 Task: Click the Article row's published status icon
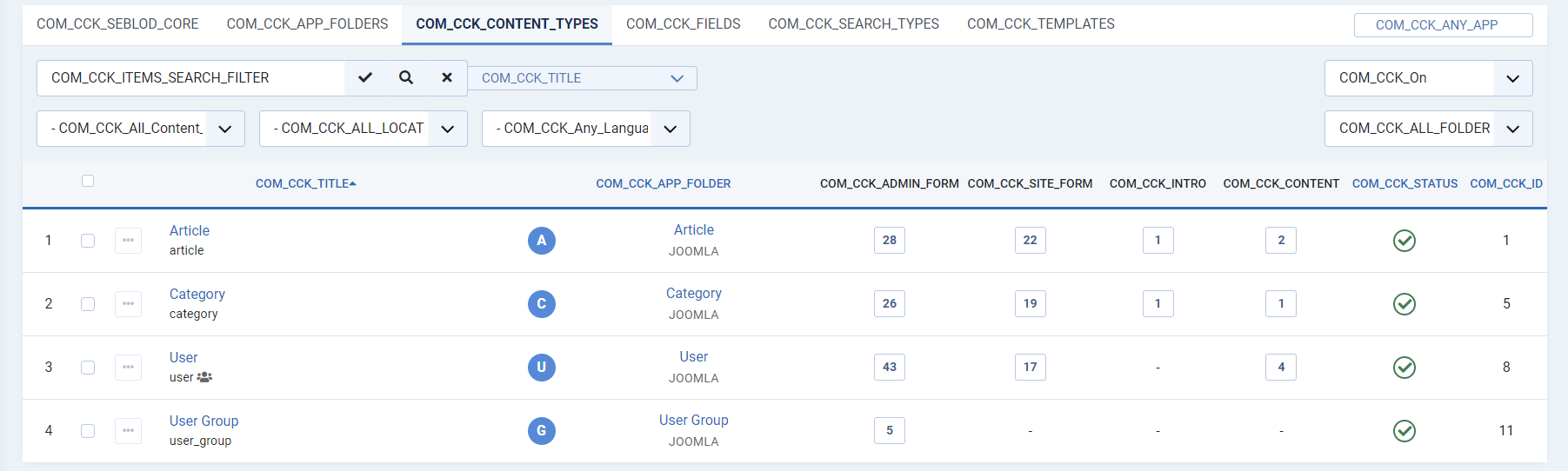1404,241
